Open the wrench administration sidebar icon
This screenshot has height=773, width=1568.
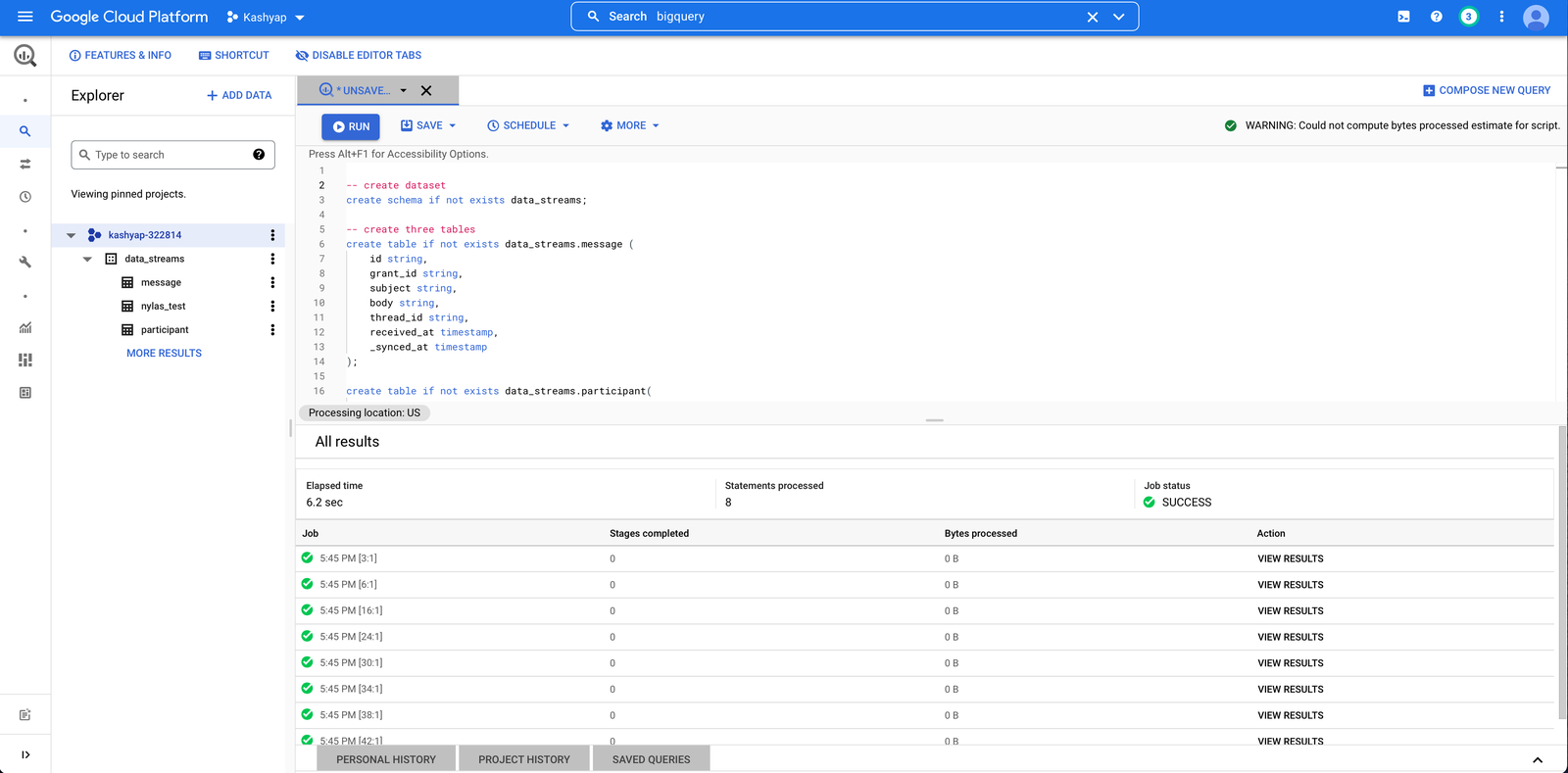point(25,263)
